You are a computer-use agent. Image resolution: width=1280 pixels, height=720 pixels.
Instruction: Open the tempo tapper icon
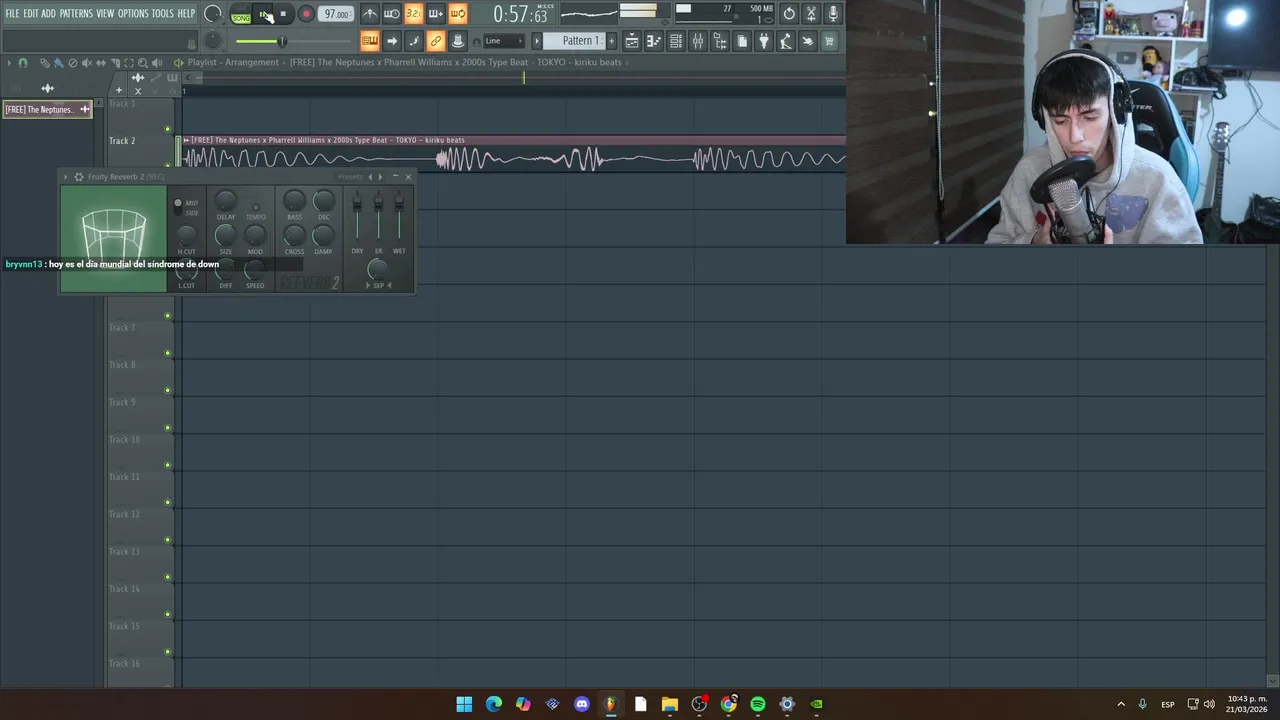click(x=786, y=41)
